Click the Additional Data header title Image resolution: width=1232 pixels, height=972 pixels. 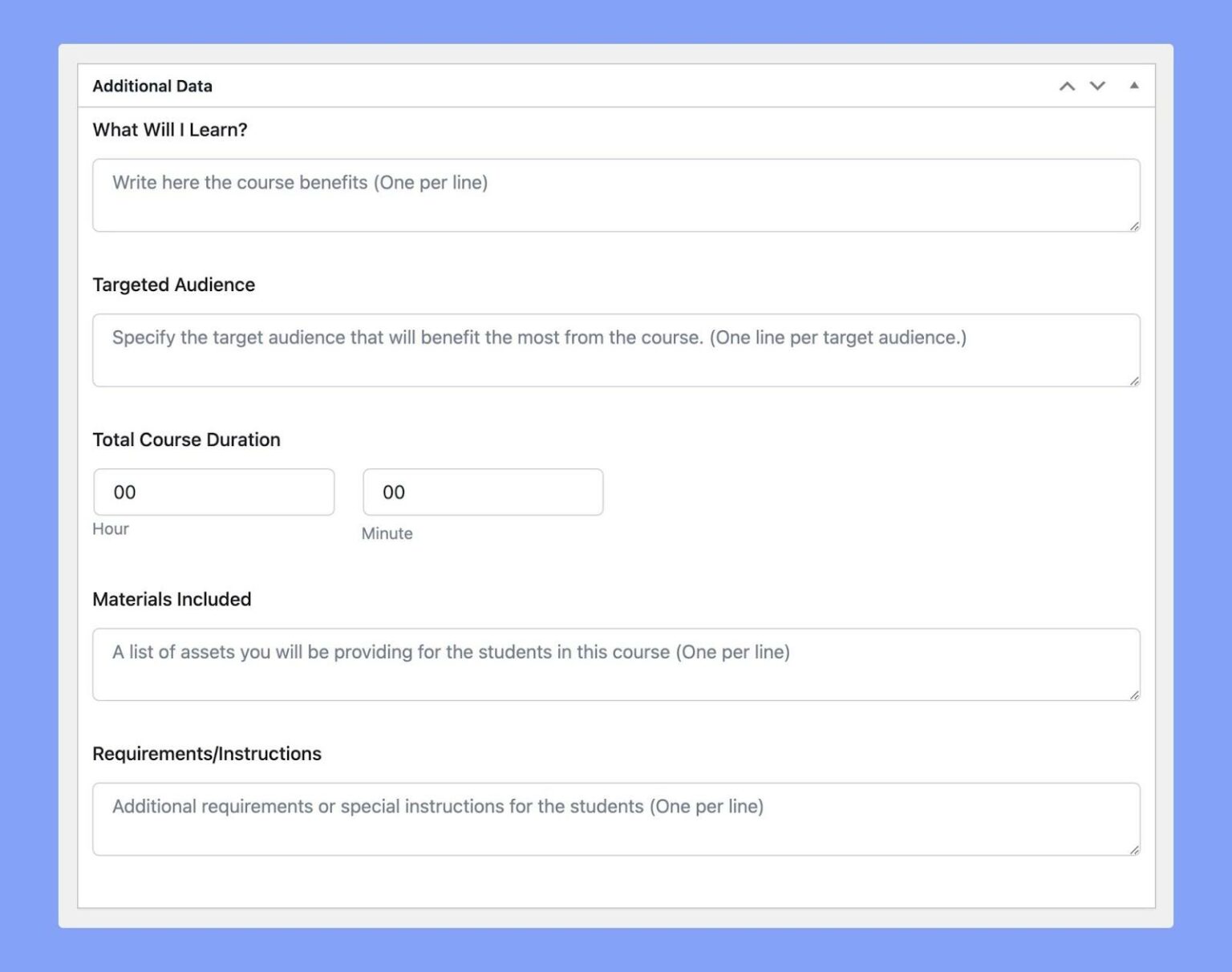(x=152, y=86)
